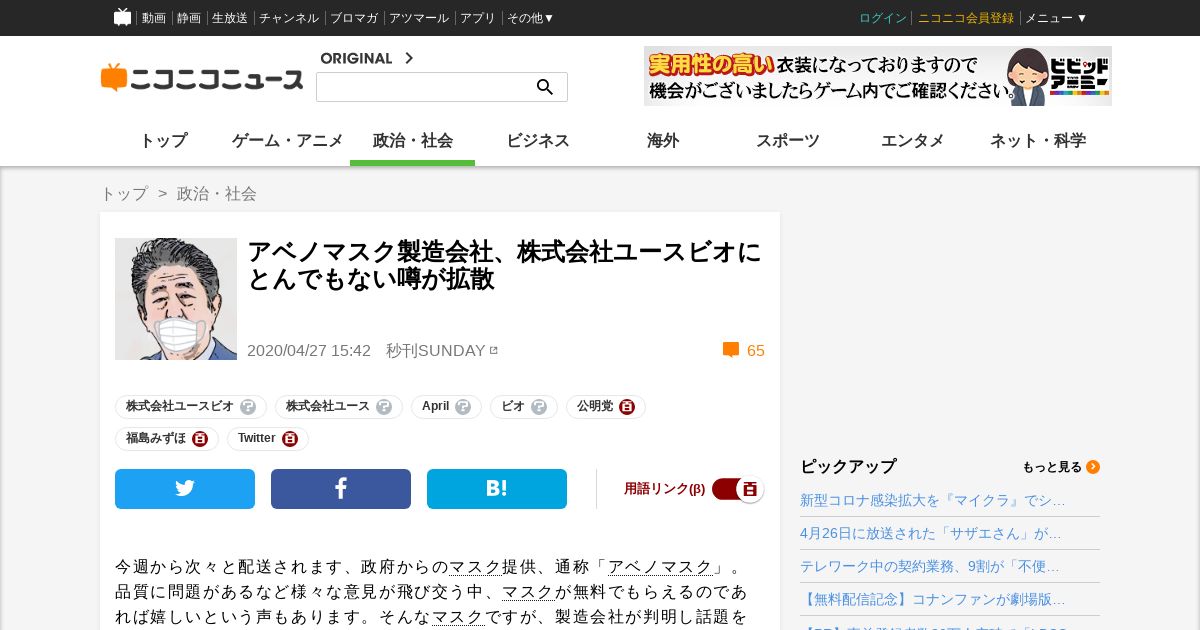The image size is (1200, 630).
Task: Click question mark icon beside April tag
Action: pos(463,407)
